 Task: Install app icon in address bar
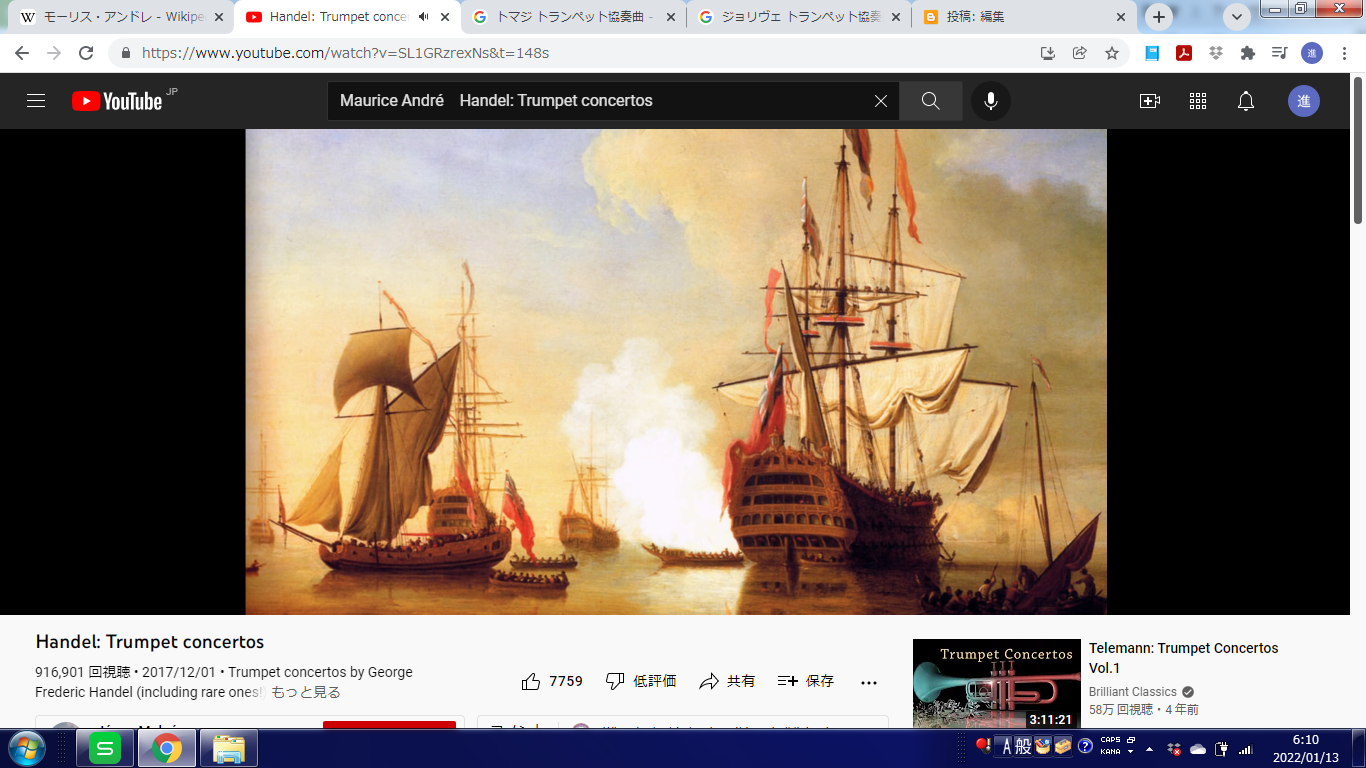1048,53
